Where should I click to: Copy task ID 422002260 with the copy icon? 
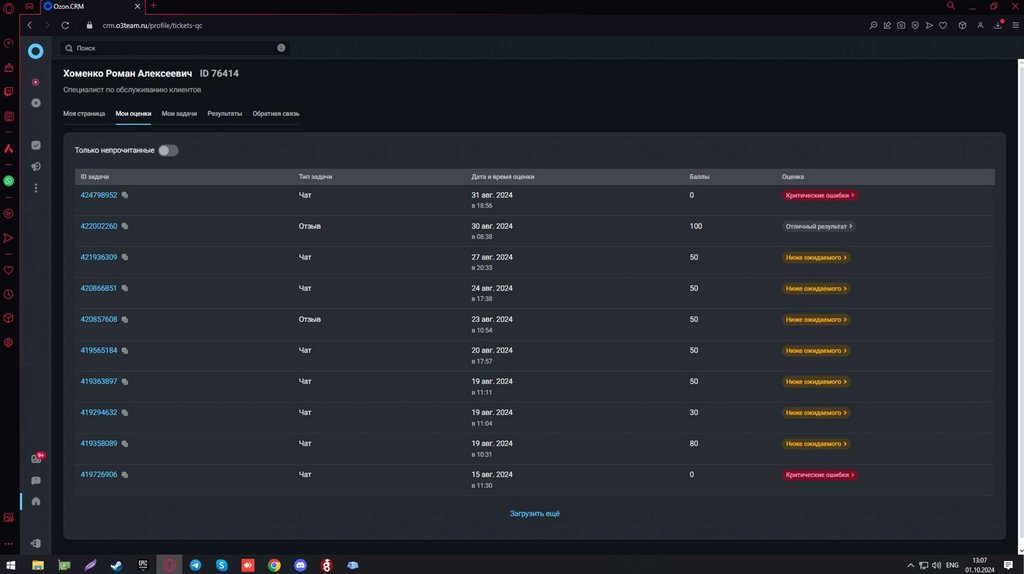tap(125, 227)
